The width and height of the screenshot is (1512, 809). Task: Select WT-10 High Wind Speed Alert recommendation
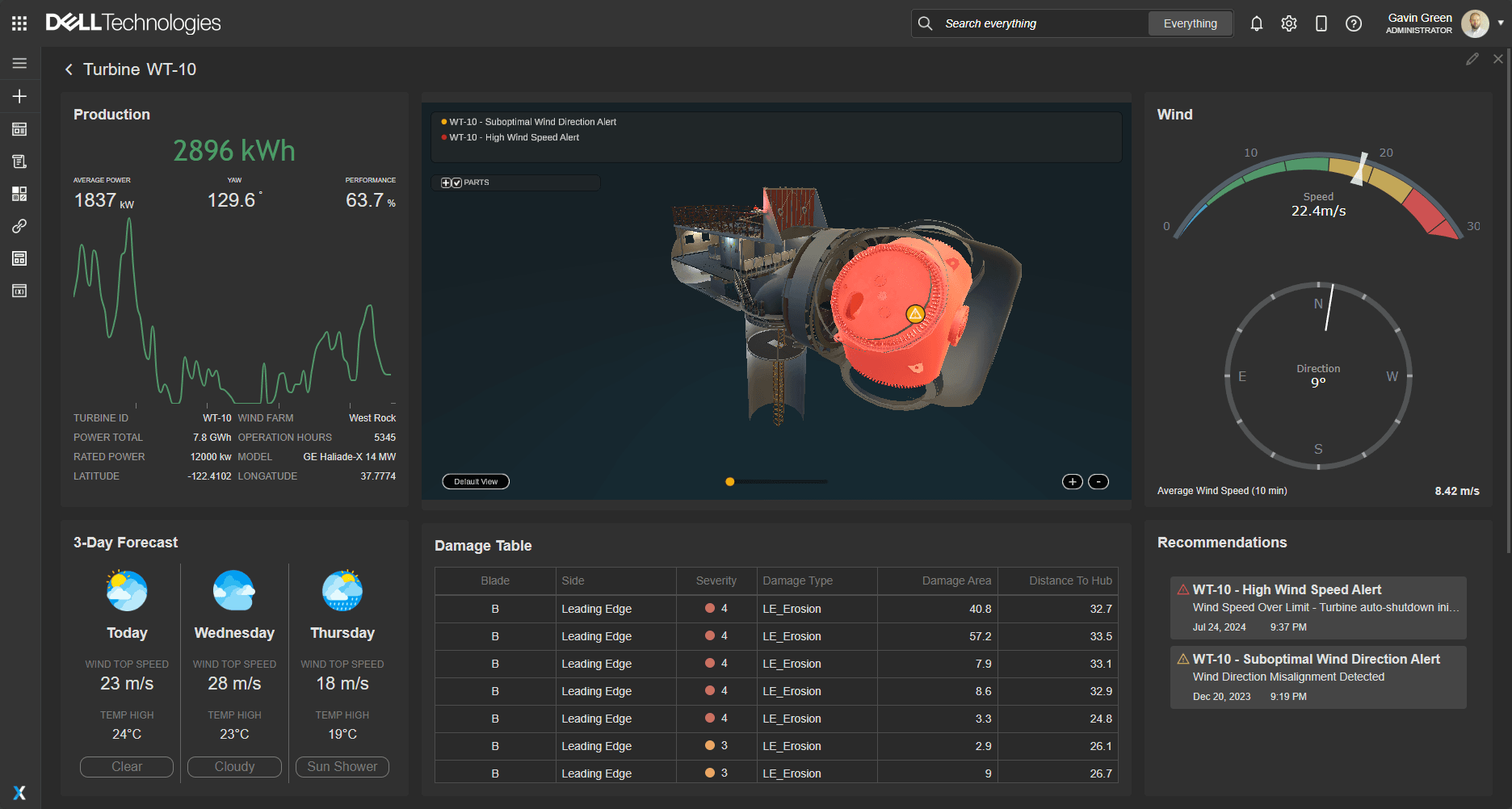(1317, 607)
